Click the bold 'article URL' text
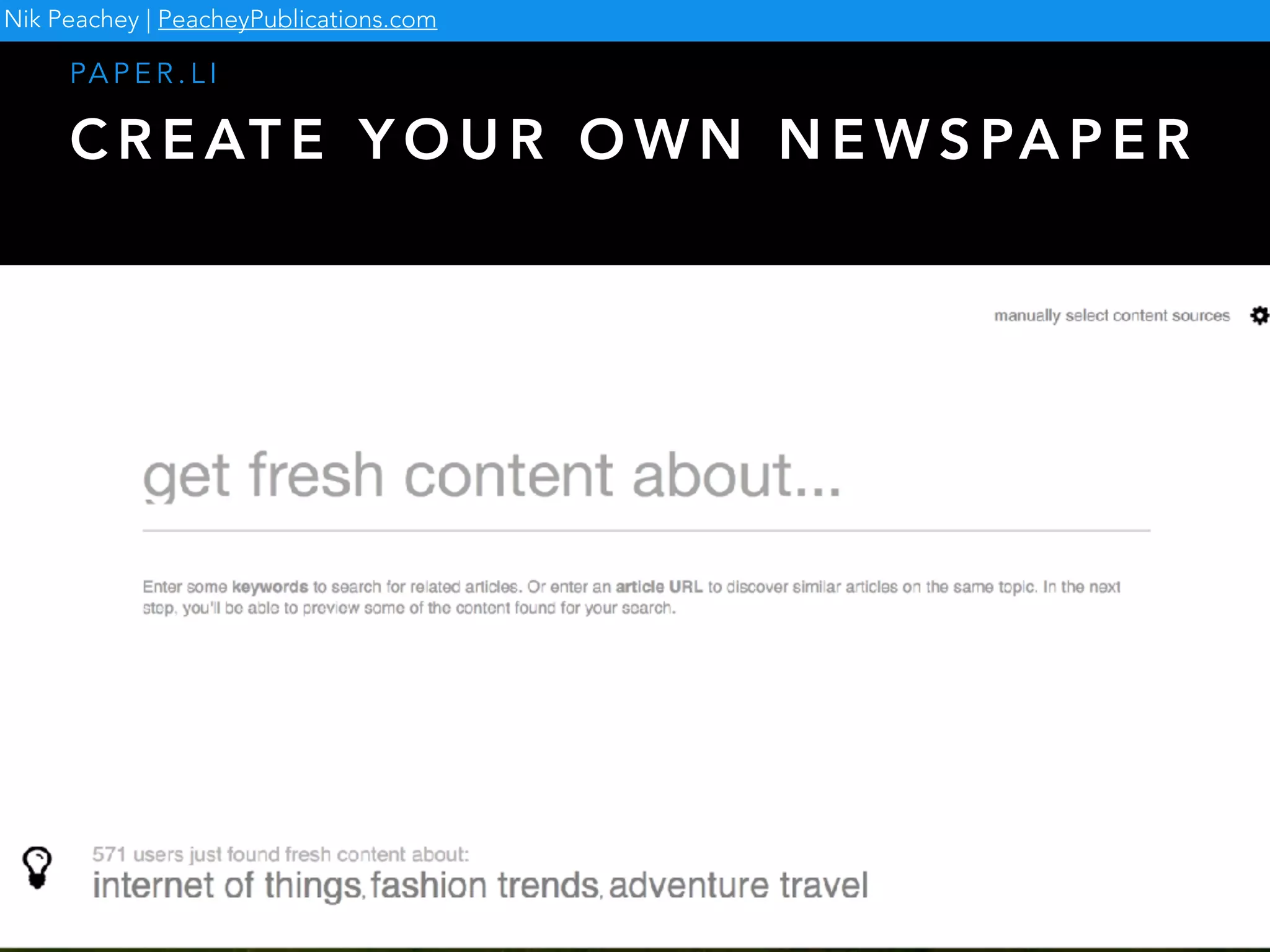This screenshot has height=952, width=1270. [659, 587]
